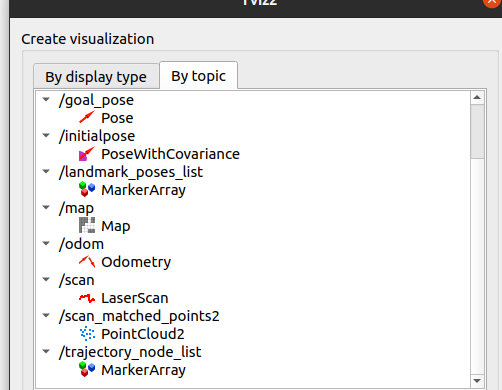502x390 pixels.
Task: Click the topic list scrollbar thumb
Action: point(477,131)
